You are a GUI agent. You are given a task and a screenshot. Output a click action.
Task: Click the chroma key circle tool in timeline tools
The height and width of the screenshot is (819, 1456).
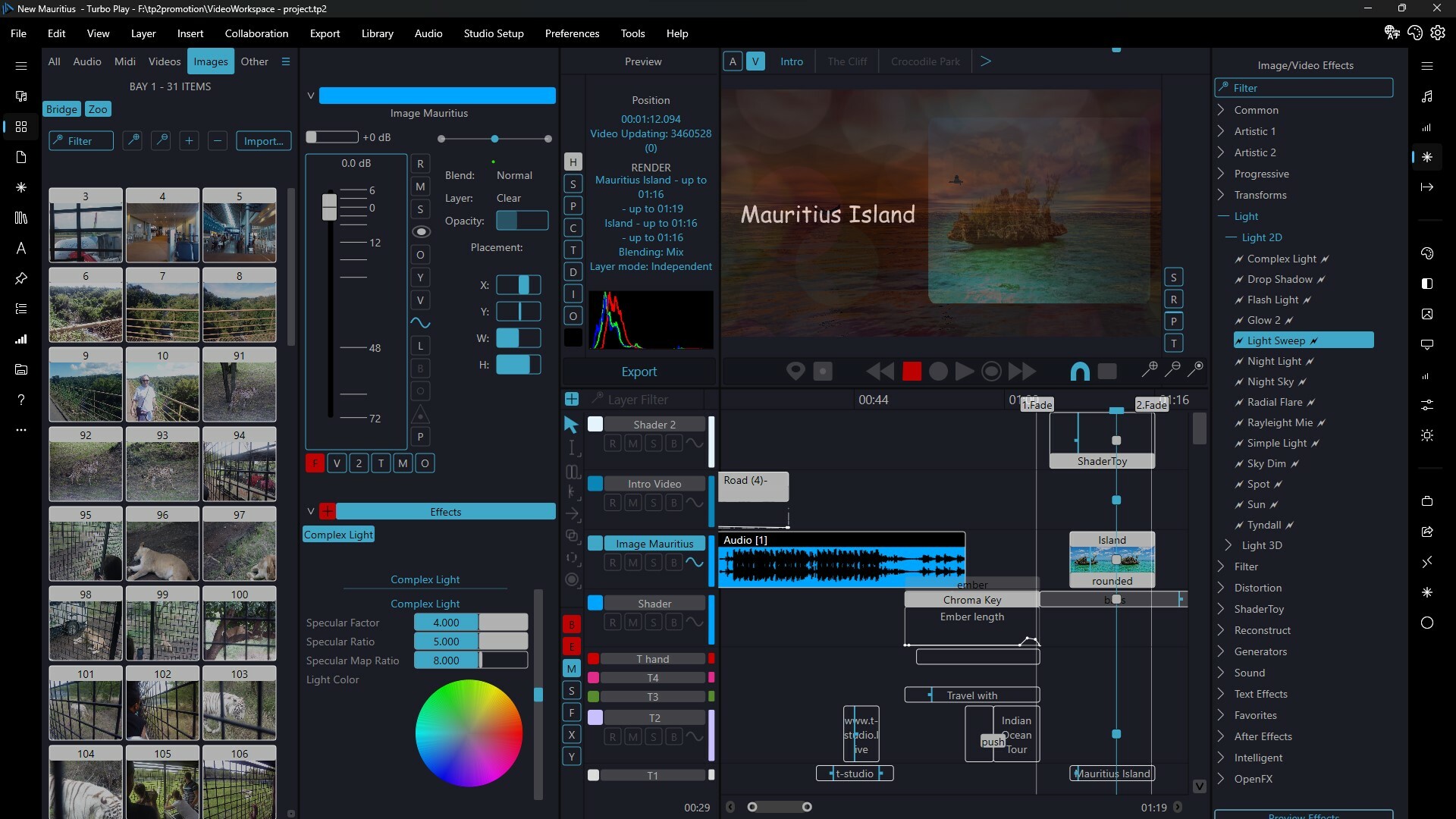[x=573, y=580]
